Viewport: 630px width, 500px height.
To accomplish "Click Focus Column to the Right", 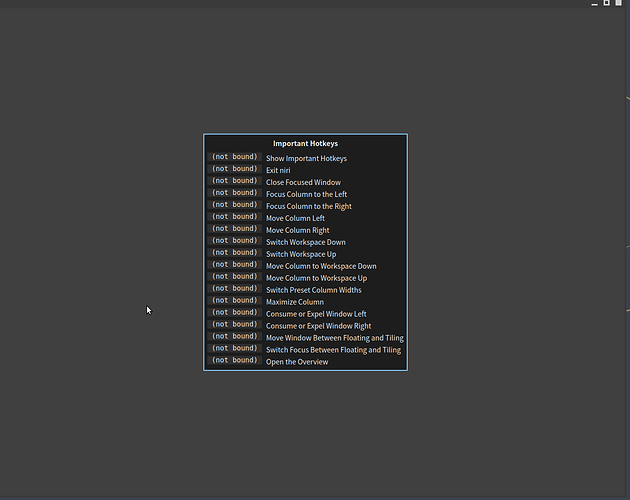I will coord(309,206).
